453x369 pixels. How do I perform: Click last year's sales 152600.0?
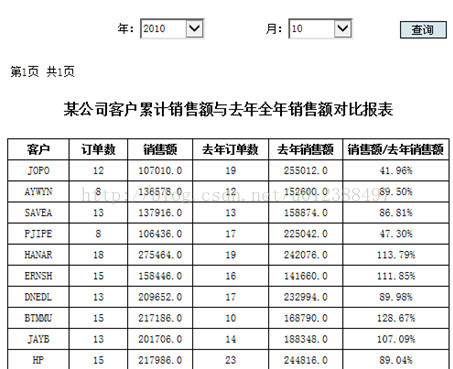[x=306, y=192]
